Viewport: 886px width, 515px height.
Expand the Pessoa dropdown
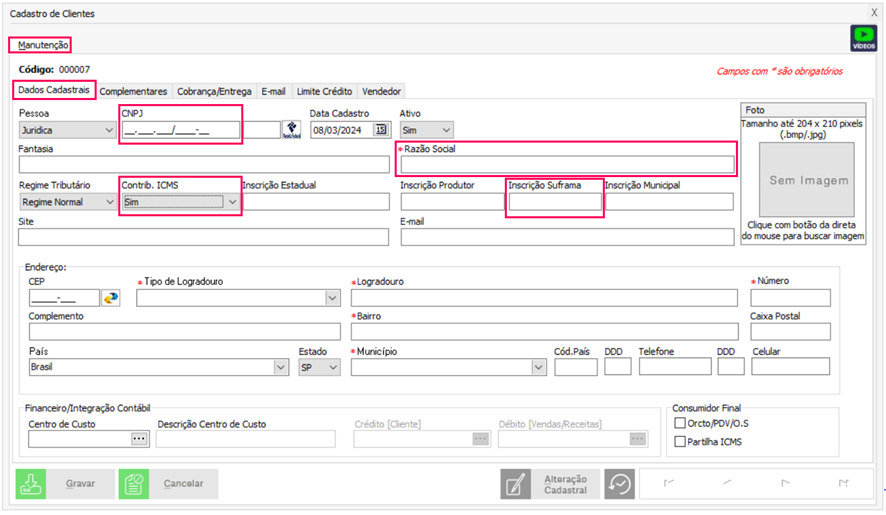tap(108, 130)
